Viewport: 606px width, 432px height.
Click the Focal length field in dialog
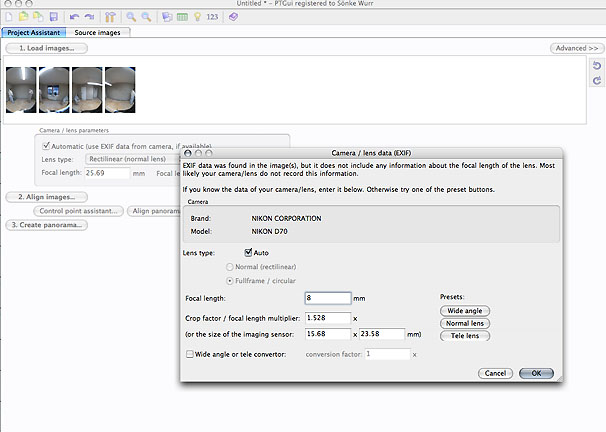tap(328, 298)
